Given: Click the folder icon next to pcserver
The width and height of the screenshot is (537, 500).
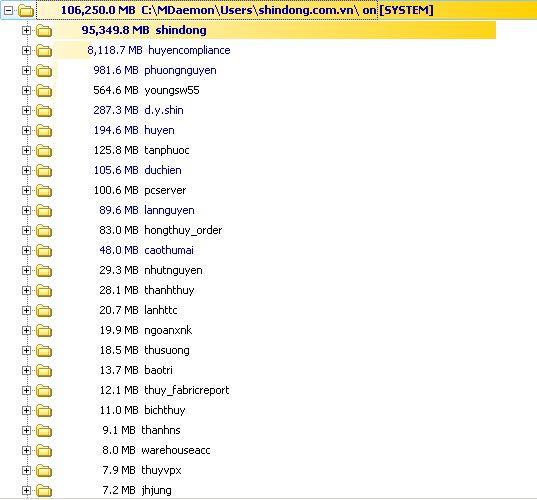Looking at the screenshot, I should (44, 191).
